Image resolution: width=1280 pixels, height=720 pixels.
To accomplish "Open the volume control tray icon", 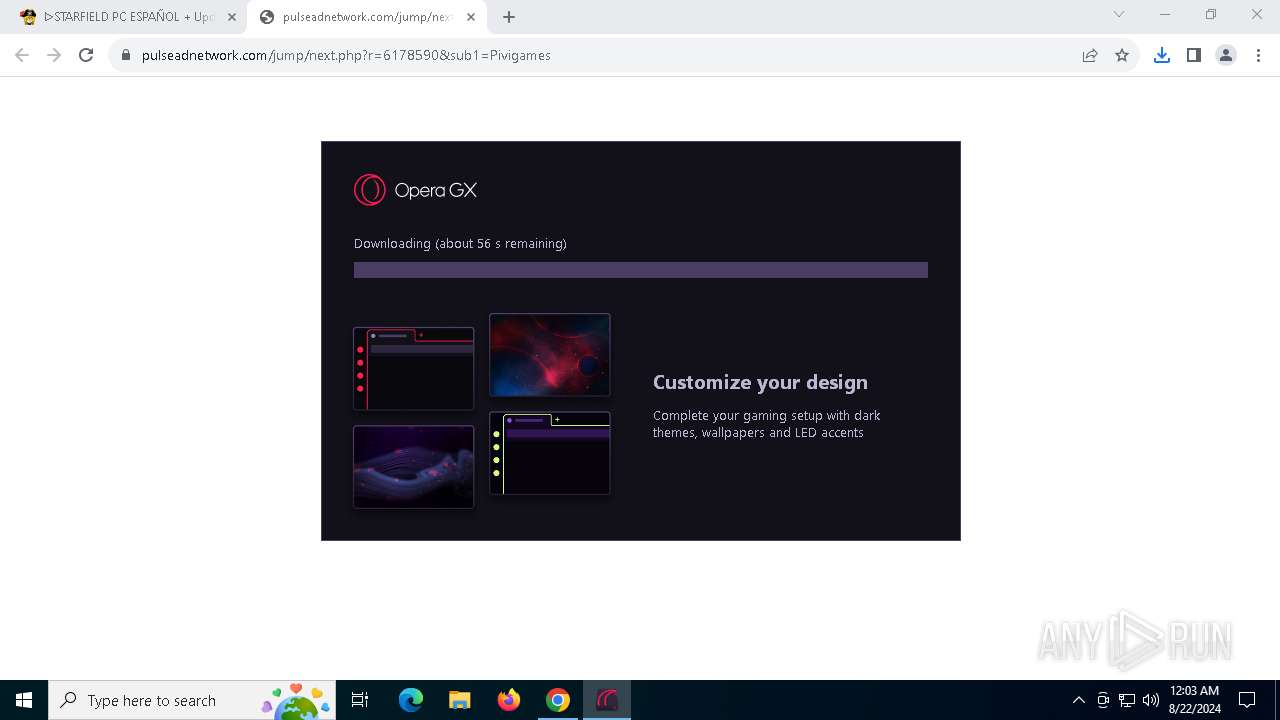I will 1151,700.
